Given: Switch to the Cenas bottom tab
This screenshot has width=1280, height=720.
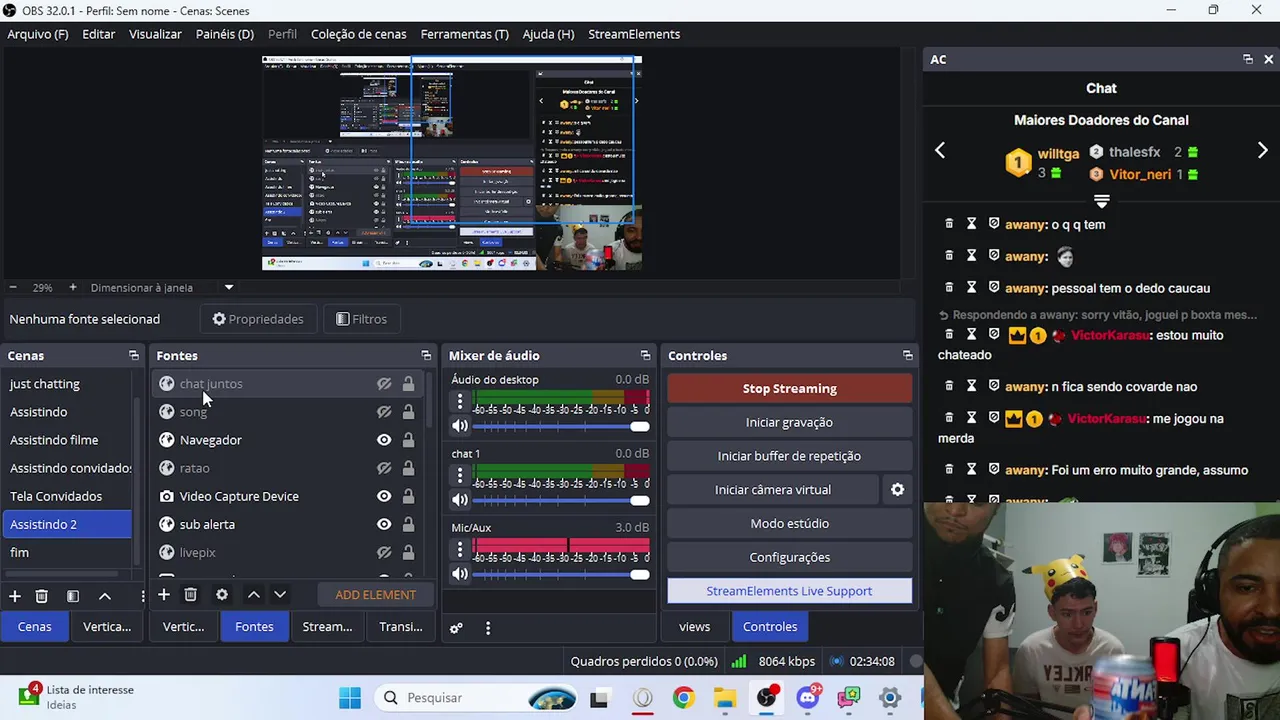Looking at the screenshot, I should pos(35,627).
